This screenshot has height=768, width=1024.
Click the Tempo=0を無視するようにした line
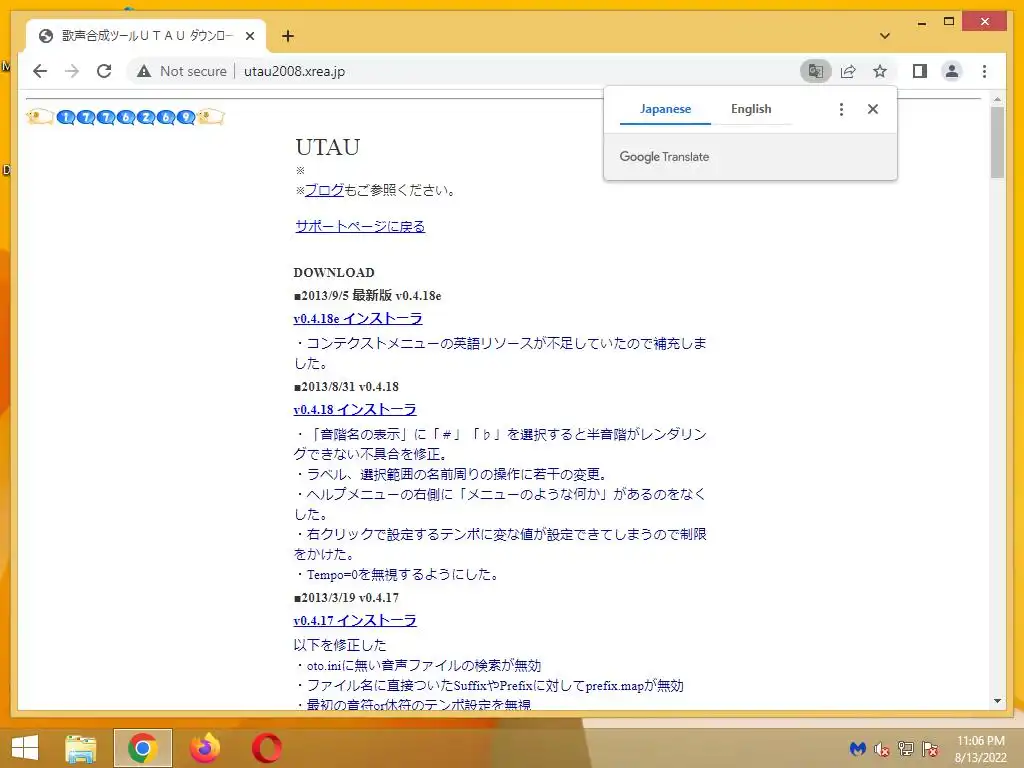(x=398, y=575)
